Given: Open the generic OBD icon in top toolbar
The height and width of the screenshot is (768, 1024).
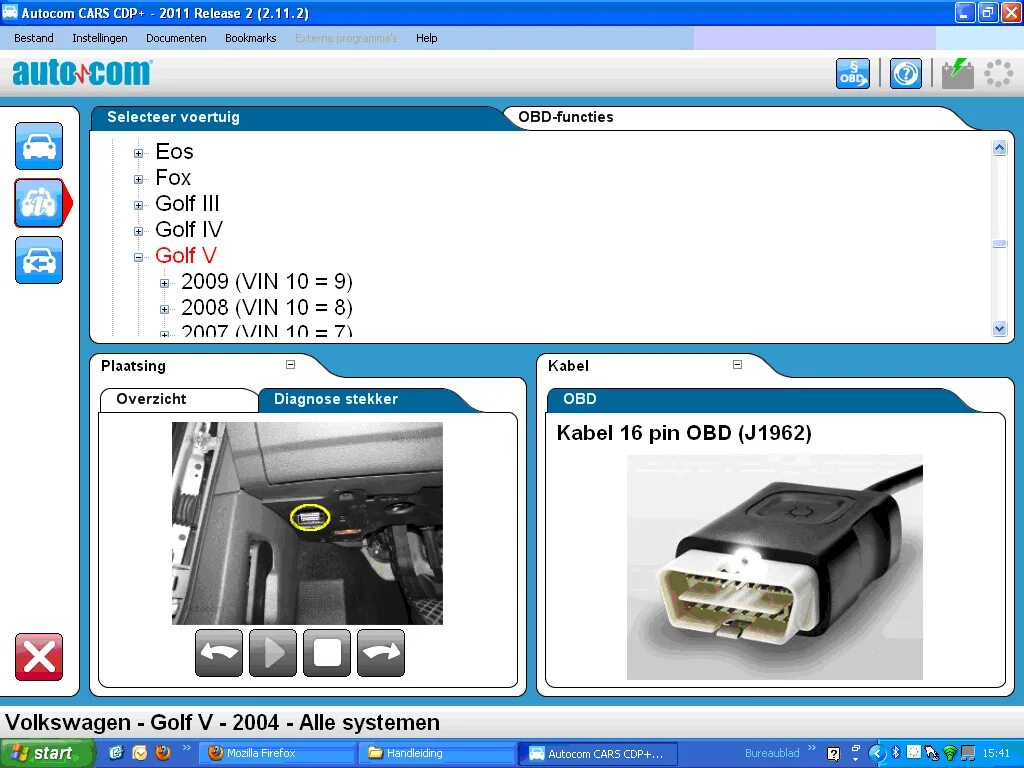Looking at the screenshot, I should pyautogui.click(x=853, y=73).
